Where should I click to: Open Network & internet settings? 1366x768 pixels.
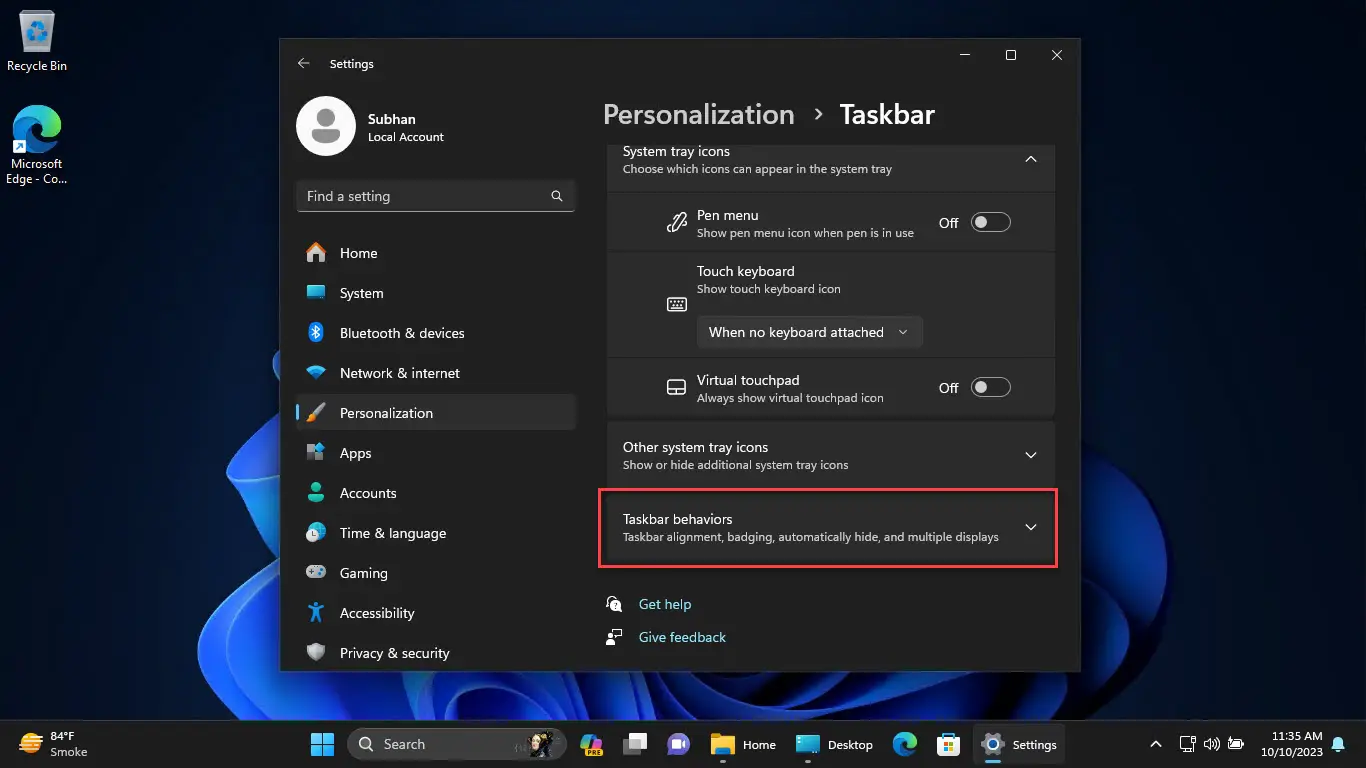tap(436, 373)
